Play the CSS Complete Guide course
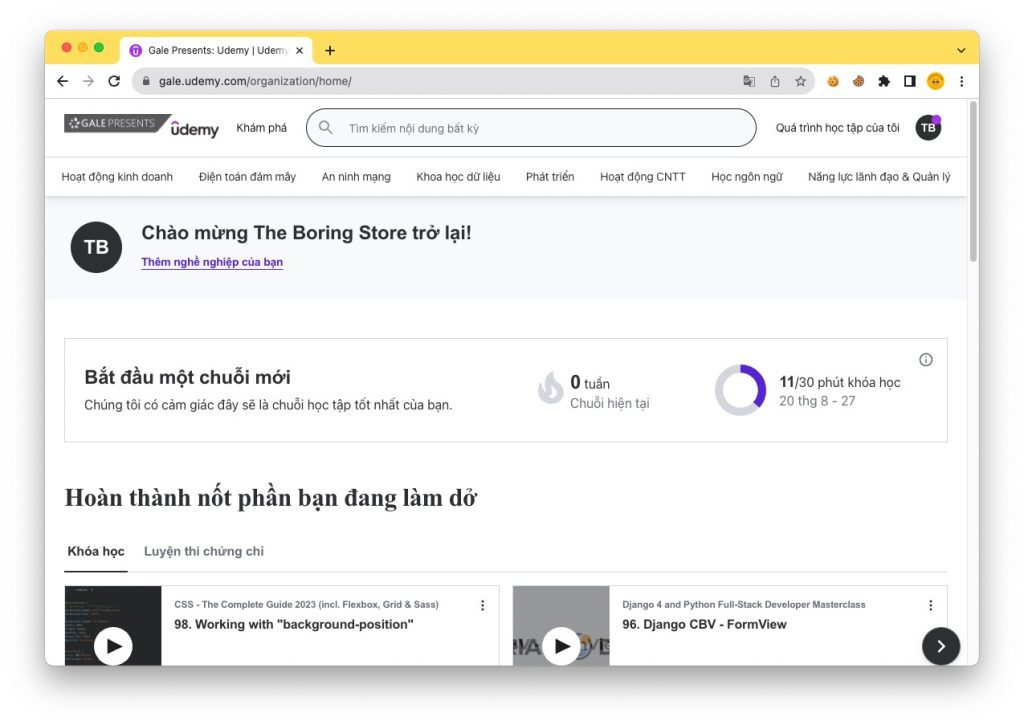The height and width of the screenshot is (725, 1024). pos(113,646)
